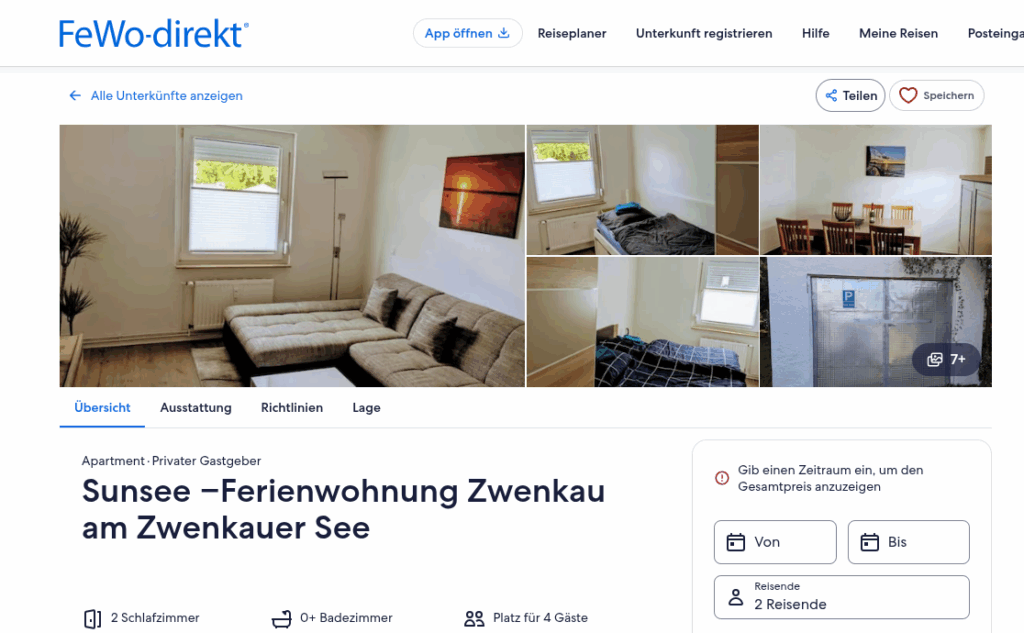
Task: Open the Hilfe link in header
Action: (816, 33)
